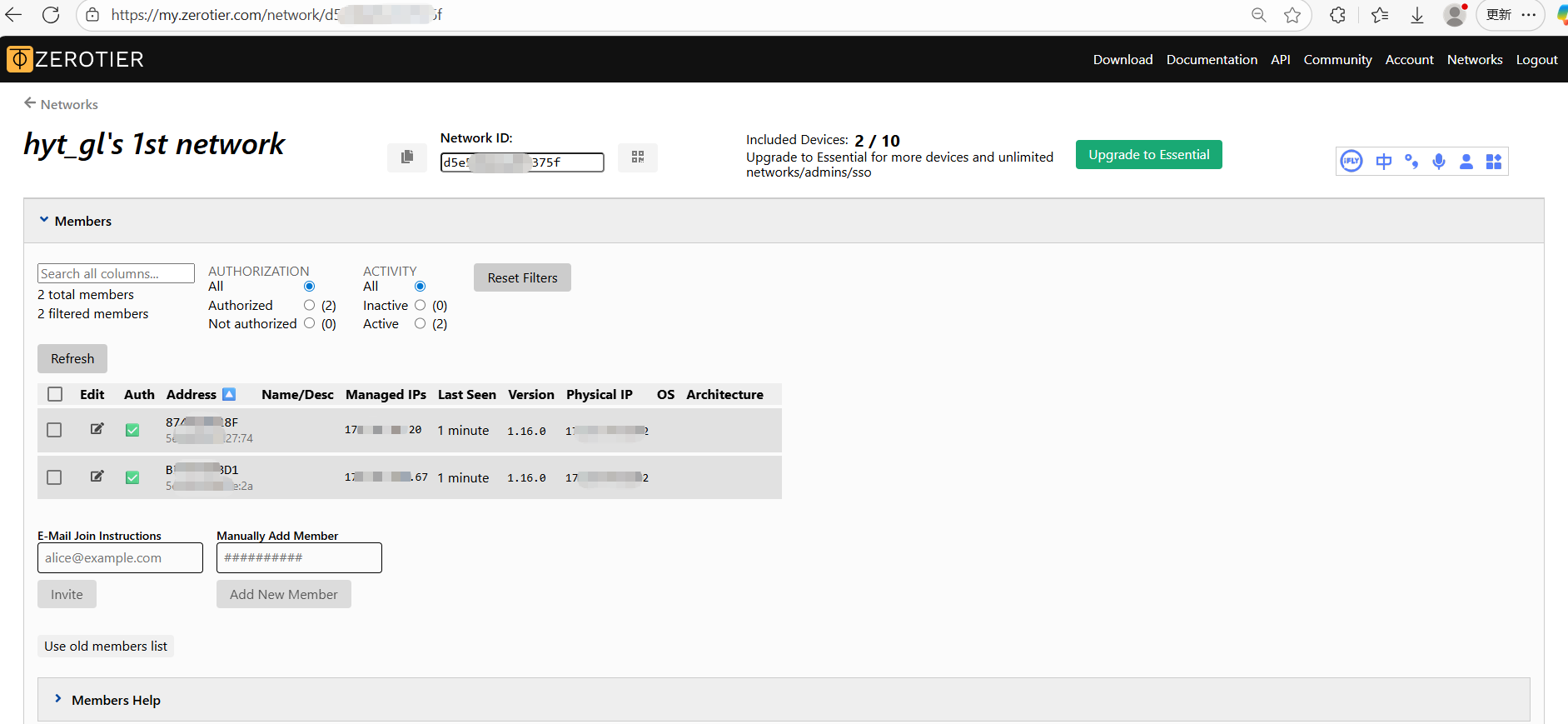
Task: Toggle authorization for member ending 8F
Action: tap(132, 430)
